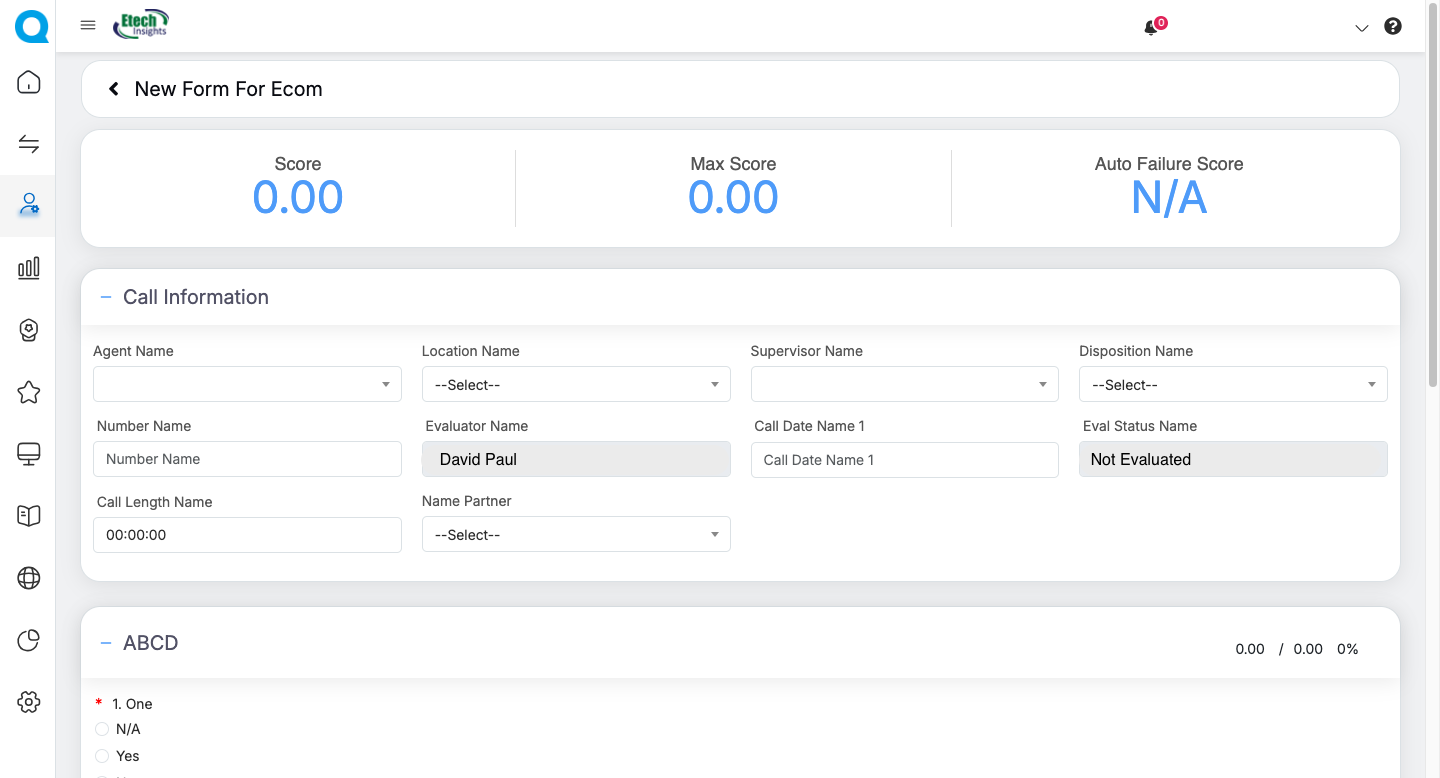Click the open book sidebar icon
The height and width of the screenshot is (778, 1440).
pyautogui.click(x=29, y=515)
